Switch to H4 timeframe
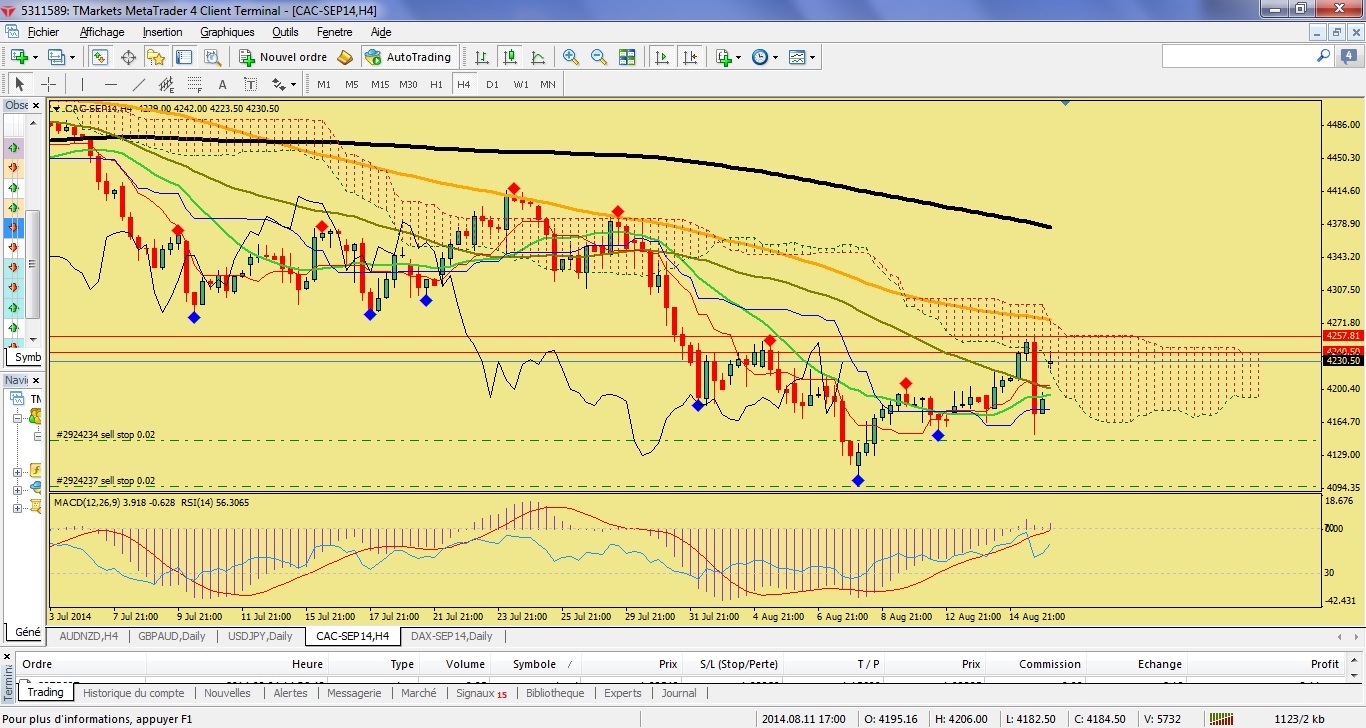 [x=464, y=84]
